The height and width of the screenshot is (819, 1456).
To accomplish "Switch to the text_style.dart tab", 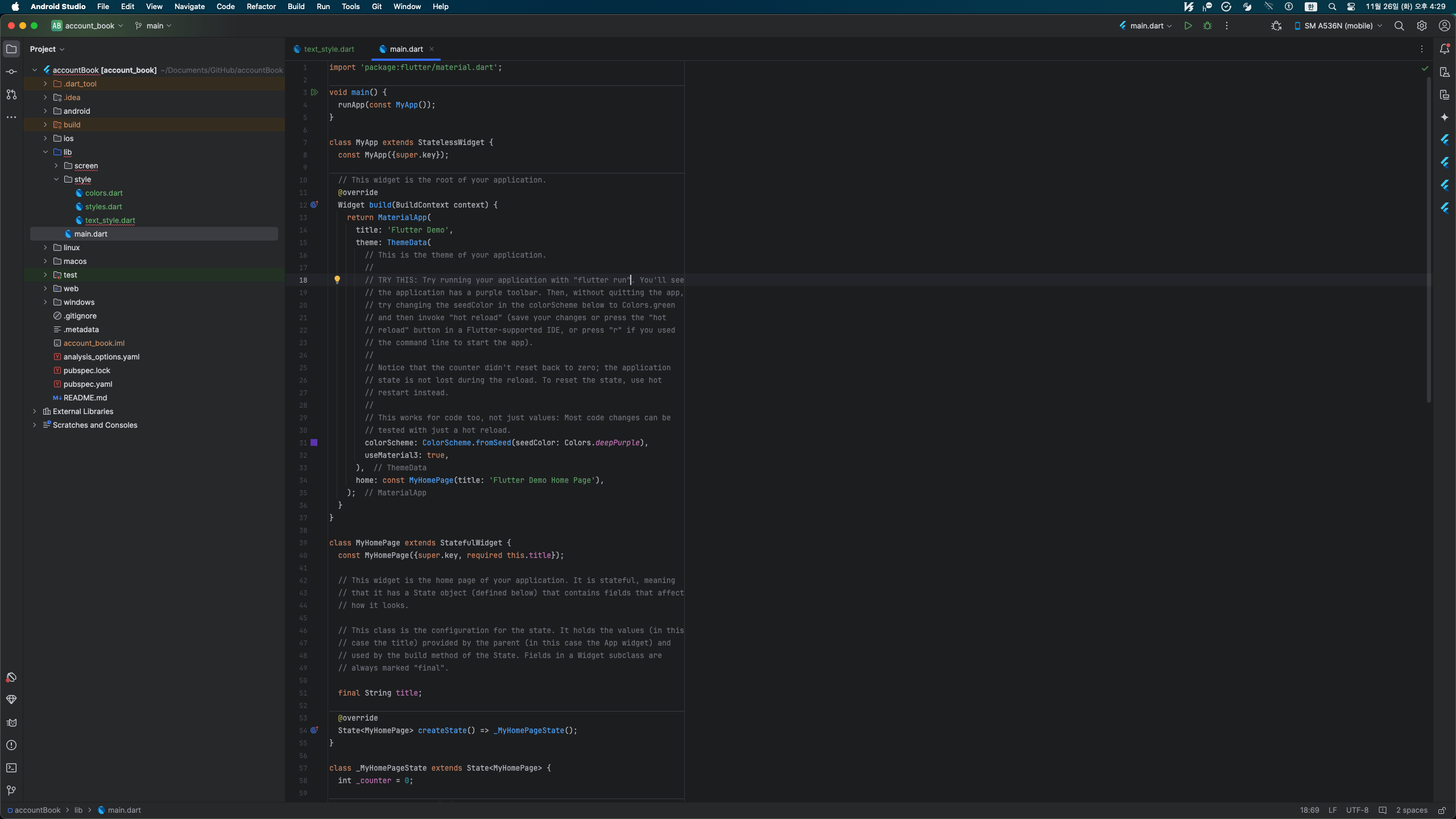I will point(329,49).
